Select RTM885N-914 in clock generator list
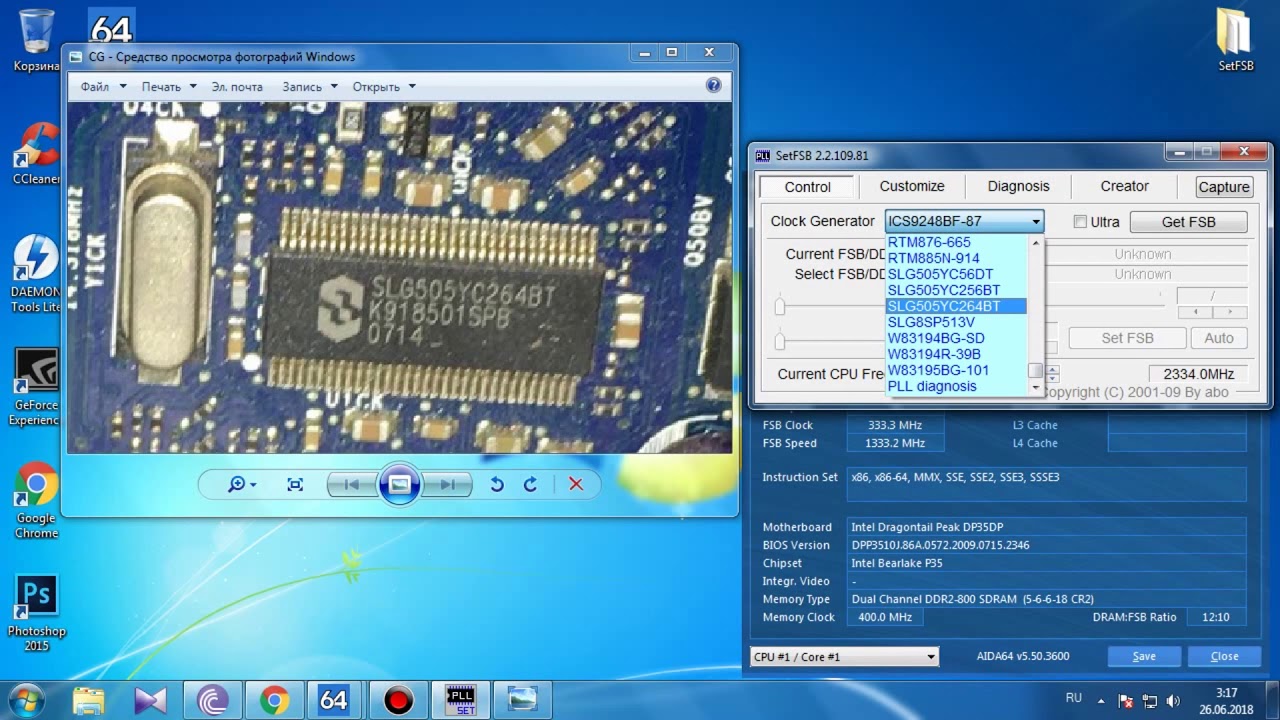The height and width of the screenshot is (720, 1280). [957, 258]
